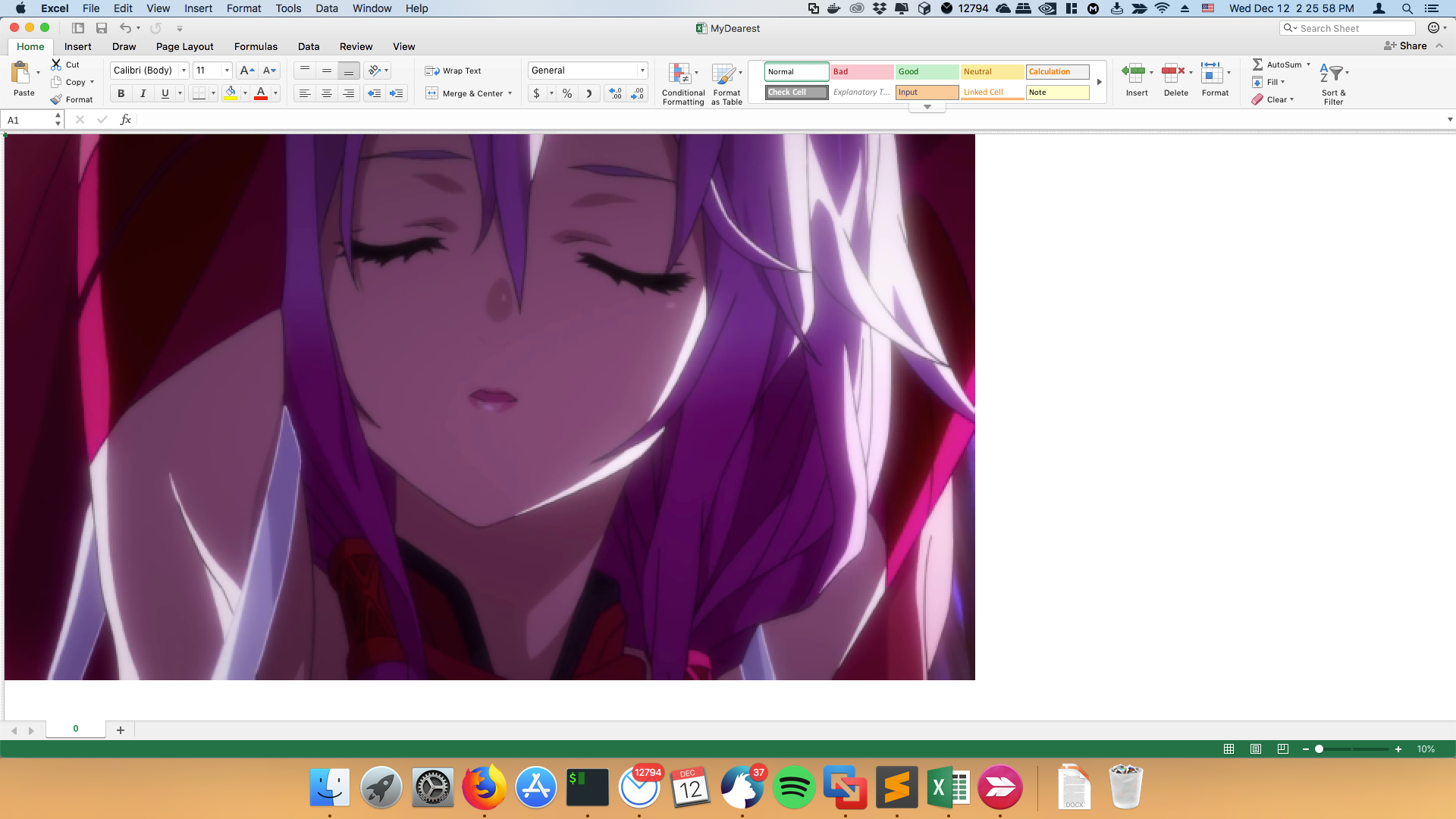Screen dimensions: 1456x819
Task: Switch to Page Layout view in status bar
Action: [x=1255, y=748]
